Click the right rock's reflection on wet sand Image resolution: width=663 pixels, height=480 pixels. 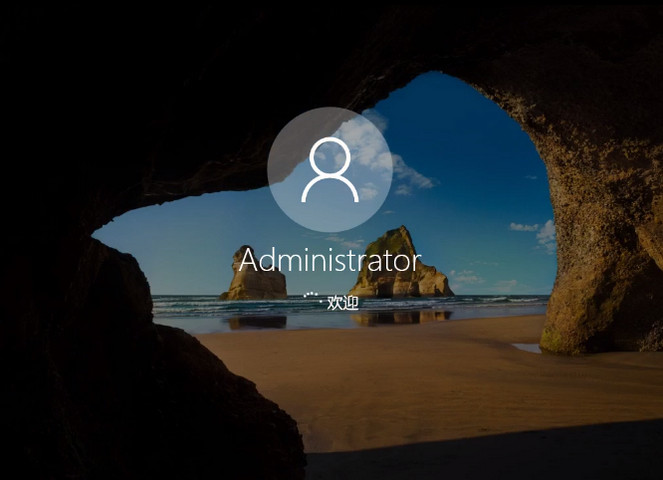pos(398,318)
